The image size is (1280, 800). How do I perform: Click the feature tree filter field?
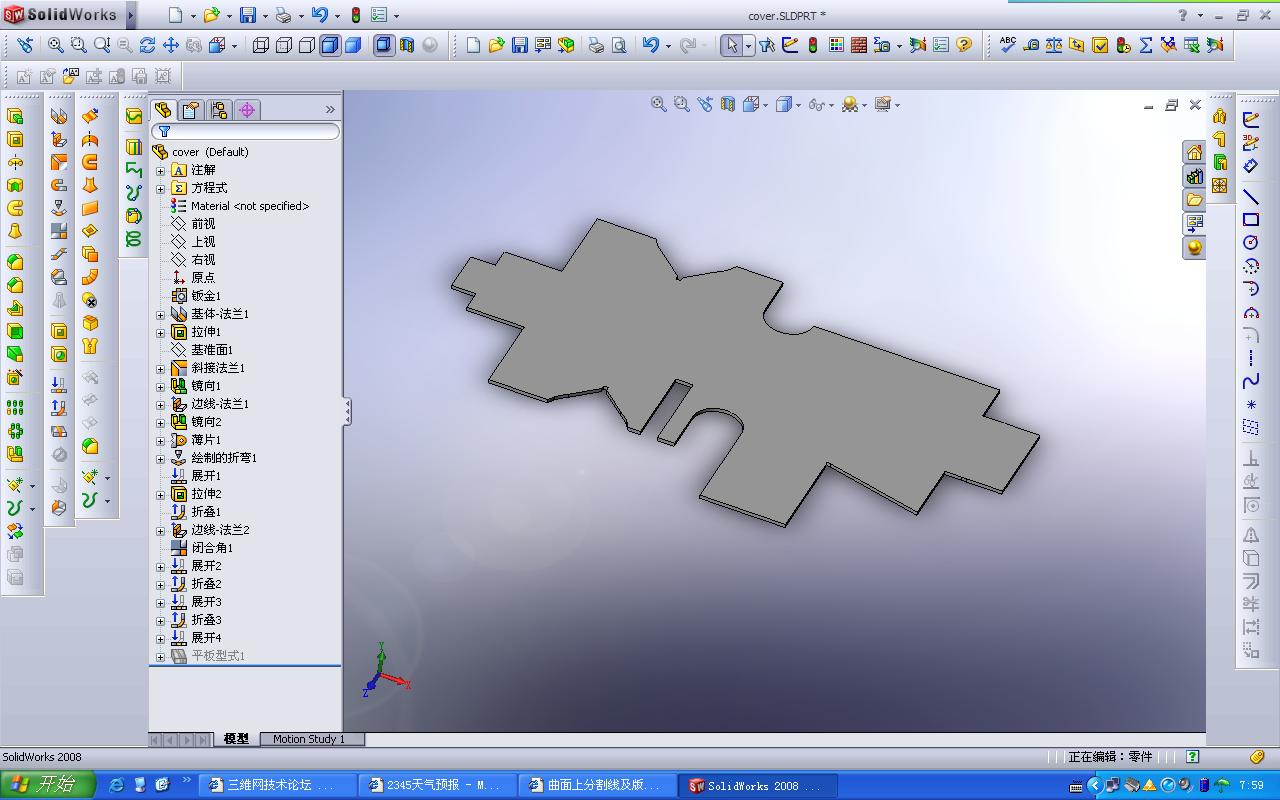tap(246, 131)
